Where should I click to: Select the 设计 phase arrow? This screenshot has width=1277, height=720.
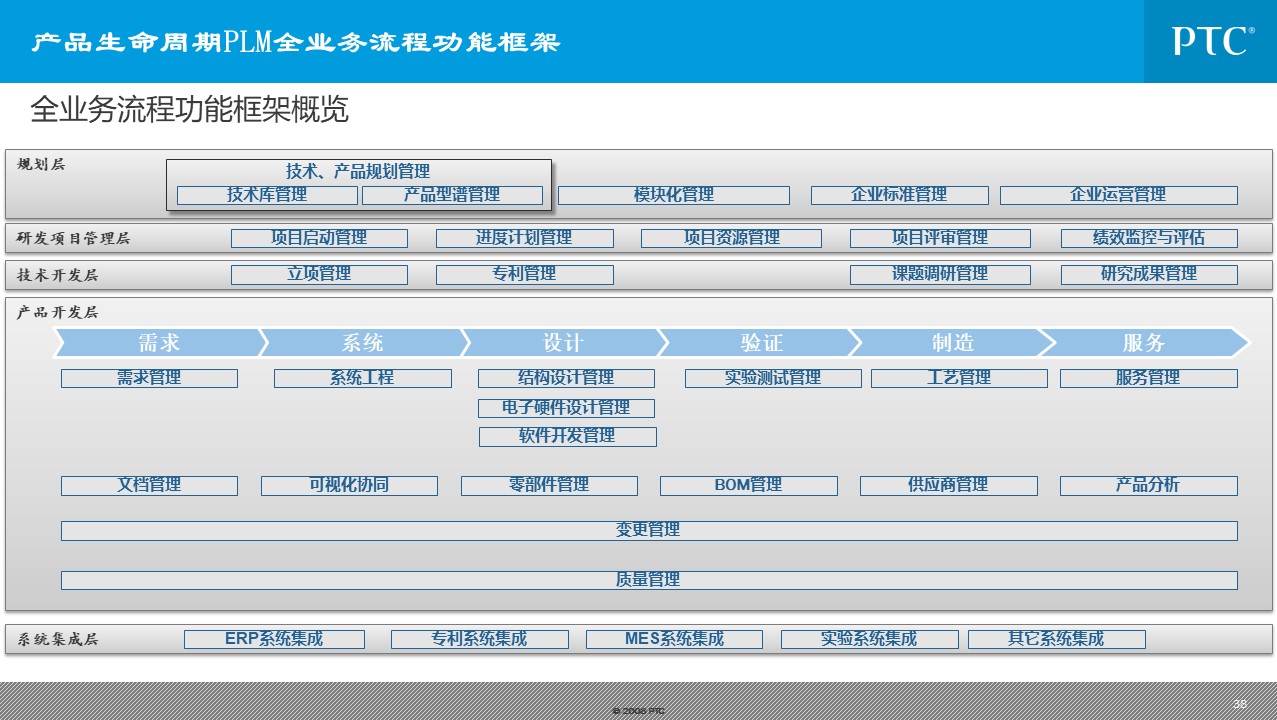point(562,343)
